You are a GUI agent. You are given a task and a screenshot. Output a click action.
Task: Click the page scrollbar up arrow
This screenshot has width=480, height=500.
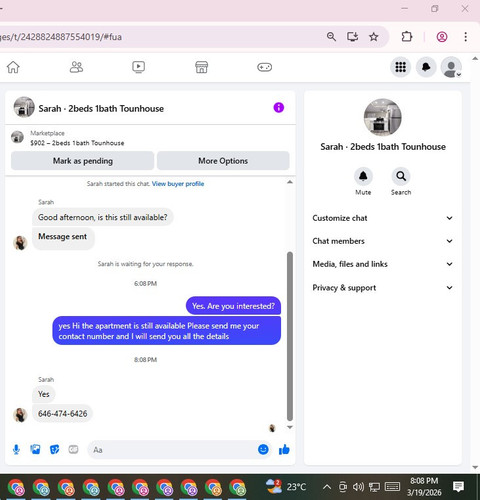[475, 59]
